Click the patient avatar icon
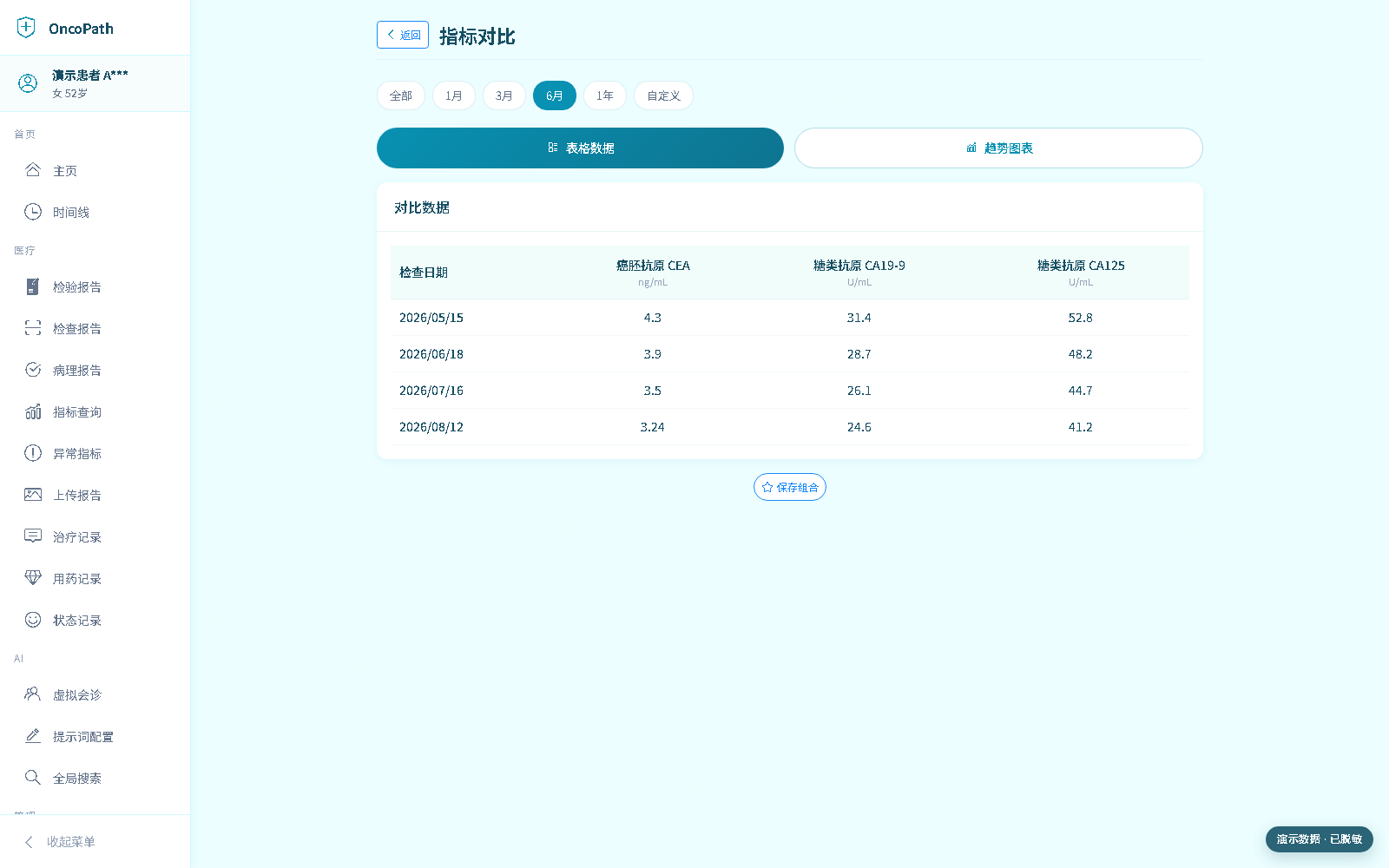1389x868 pixels. tap(28, 83)
